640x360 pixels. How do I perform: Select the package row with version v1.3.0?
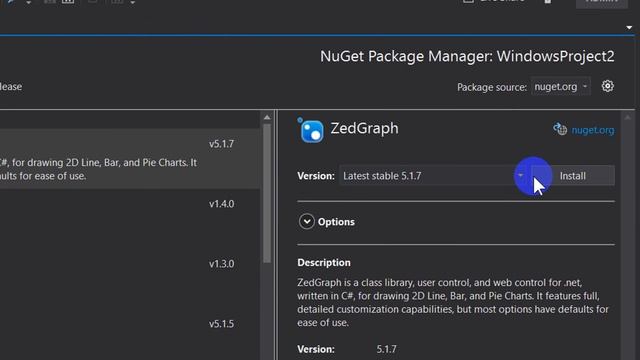pos(130,279)
